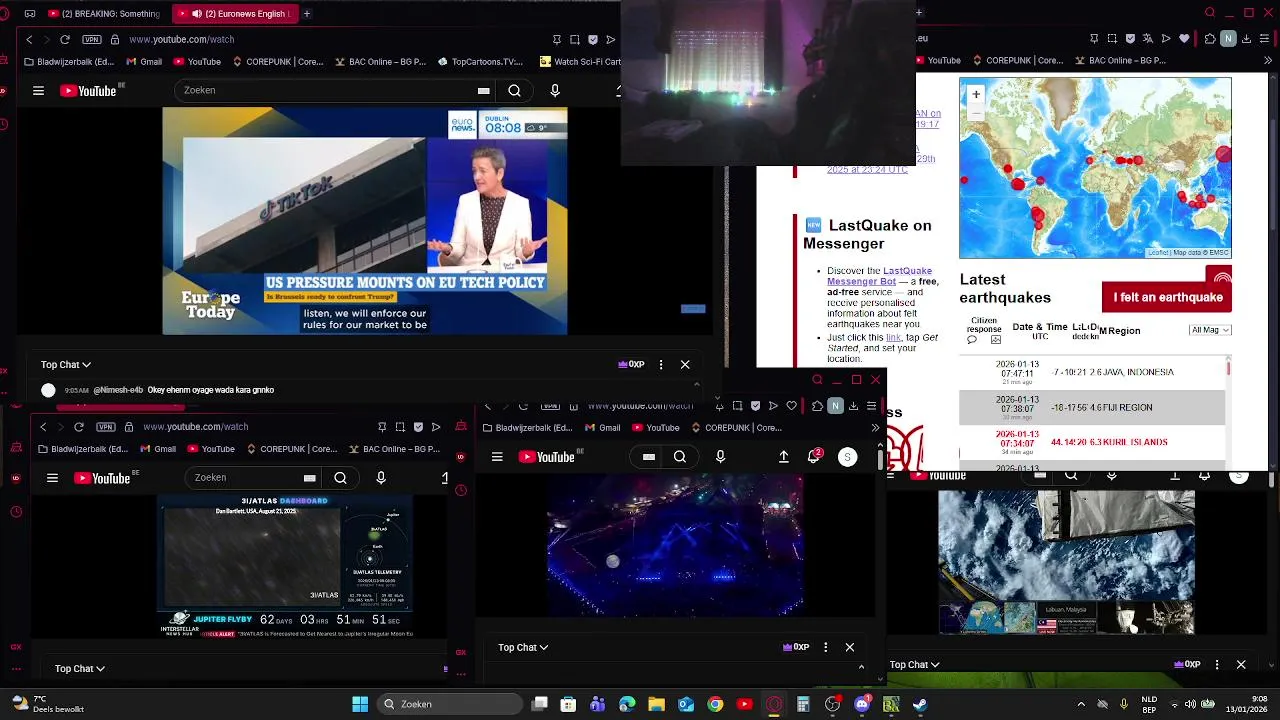Screen dimensions: 1280x720
Task: Focus Zoeken search field in Euronews YouTube window
Action: coord(335,90)
